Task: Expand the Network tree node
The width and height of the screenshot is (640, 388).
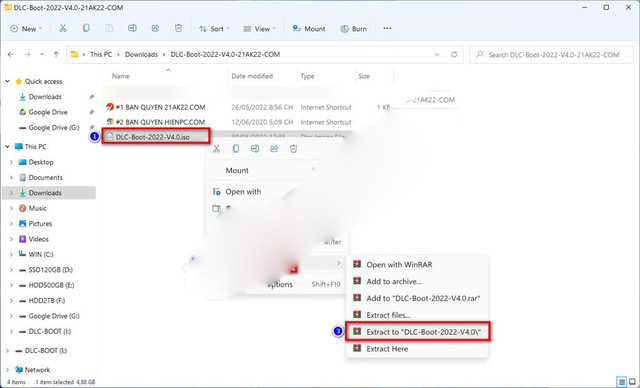Action: [x=7, y=370]
